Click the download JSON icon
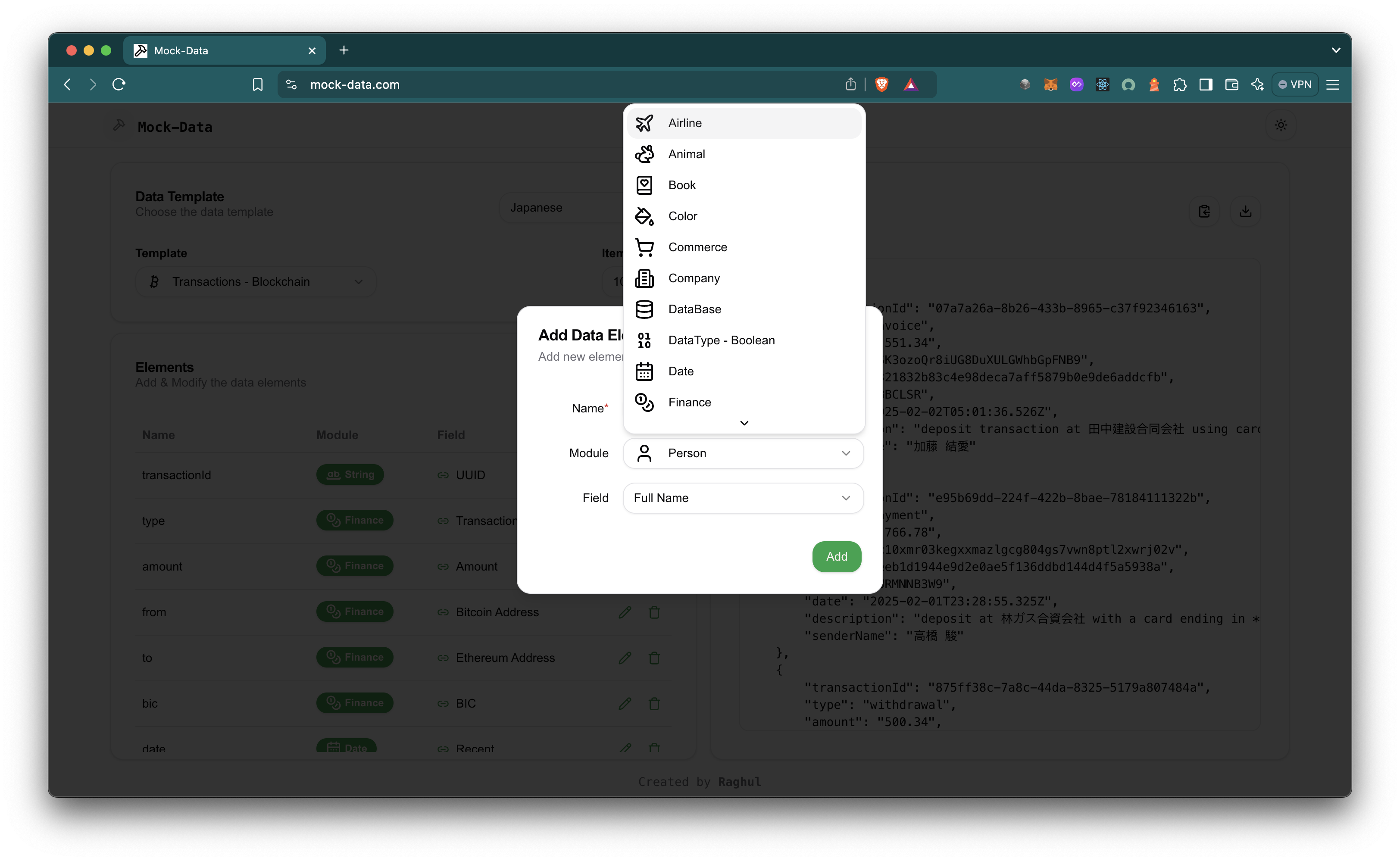Viewport: 1400px width, 861px height. click(1245, 212)
